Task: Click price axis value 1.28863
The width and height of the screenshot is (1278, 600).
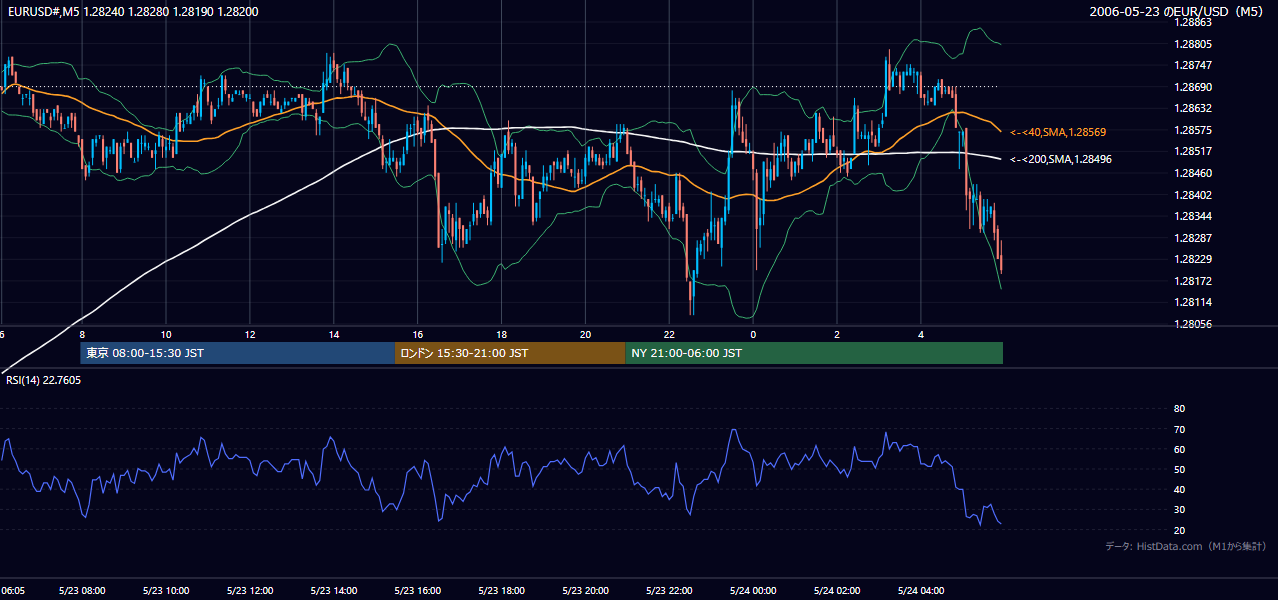Action: click(x=1193, y=22)
